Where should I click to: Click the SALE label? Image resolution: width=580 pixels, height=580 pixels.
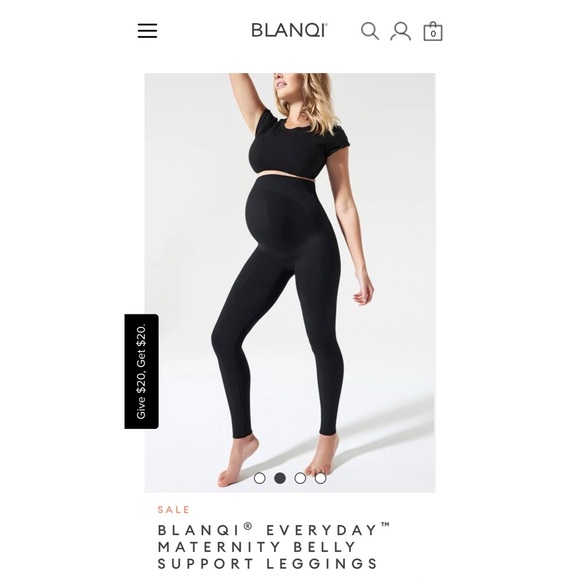173,509
